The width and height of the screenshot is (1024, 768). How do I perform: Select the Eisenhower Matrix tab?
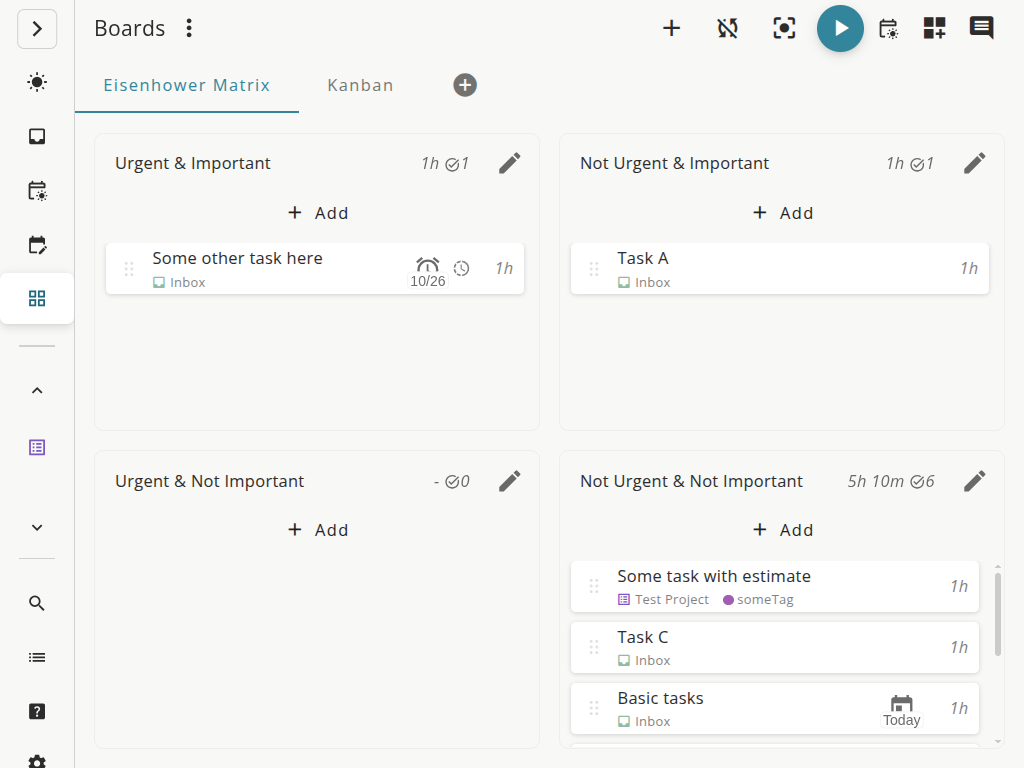pyautogui.click(x=187, y=85)
